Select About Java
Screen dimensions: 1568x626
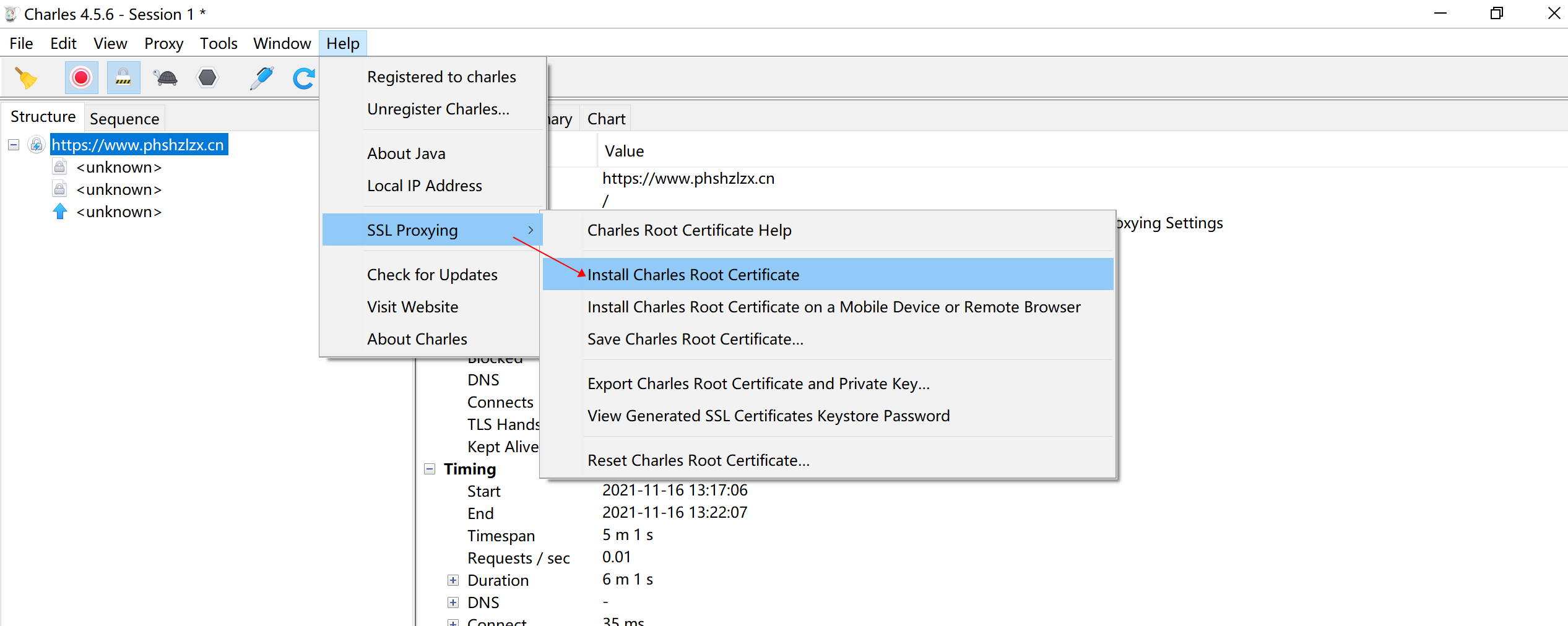[x=433, y=153]
